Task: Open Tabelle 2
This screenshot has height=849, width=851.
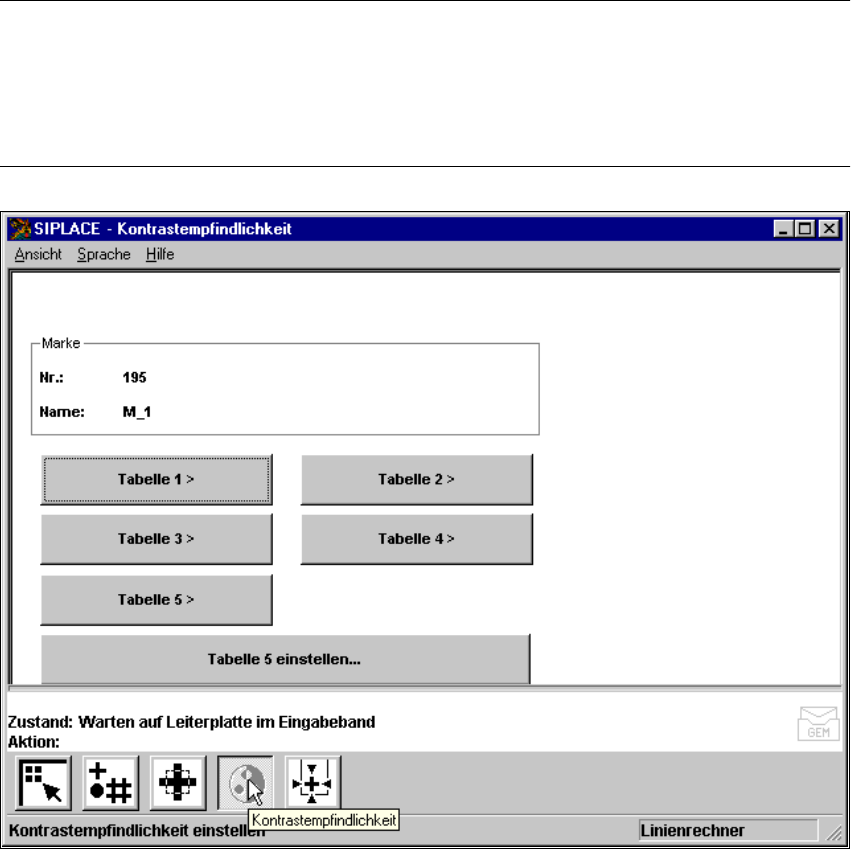Action: (x=417, y=479)
